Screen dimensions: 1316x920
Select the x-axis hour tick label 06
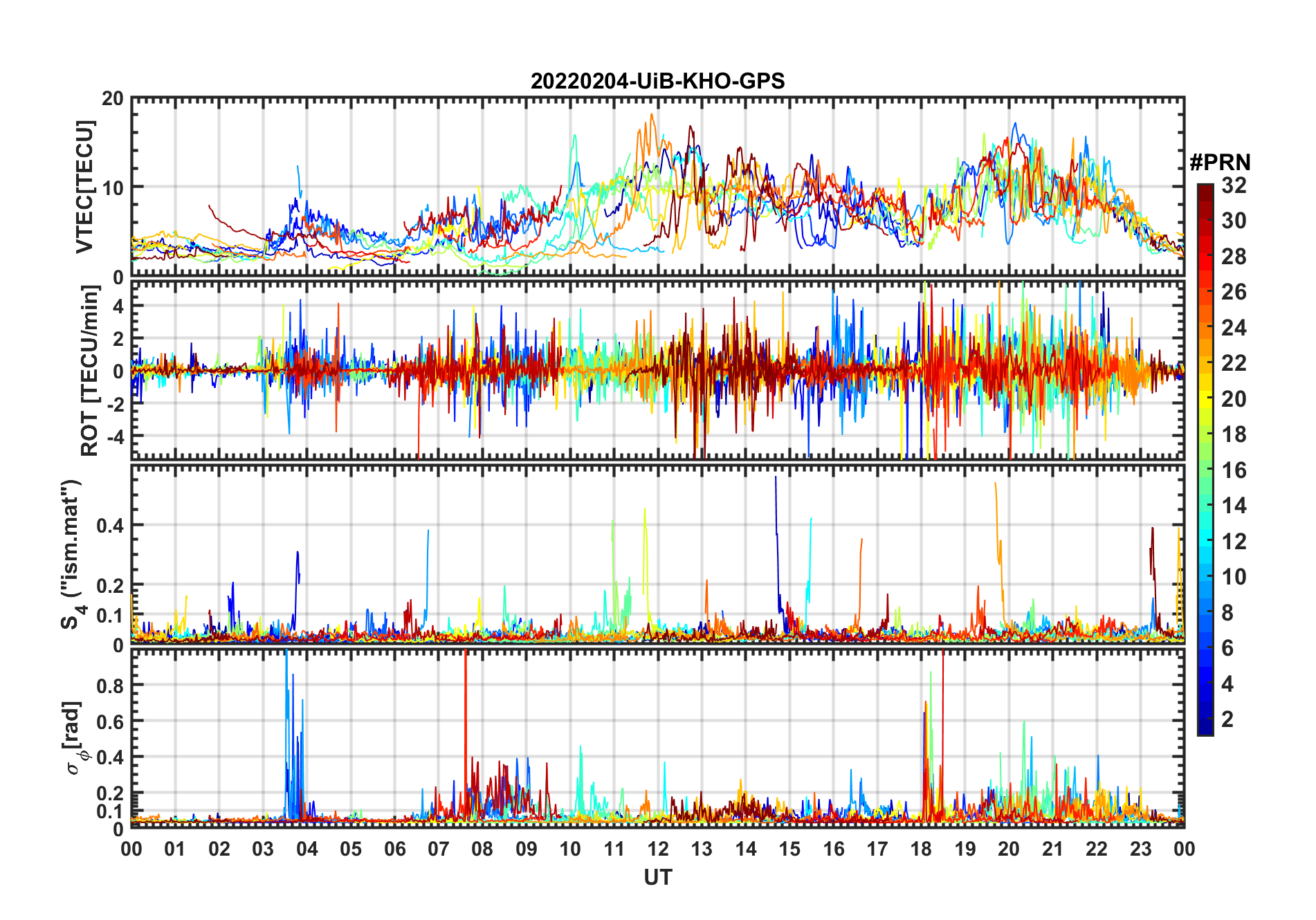tap(394, 849)
